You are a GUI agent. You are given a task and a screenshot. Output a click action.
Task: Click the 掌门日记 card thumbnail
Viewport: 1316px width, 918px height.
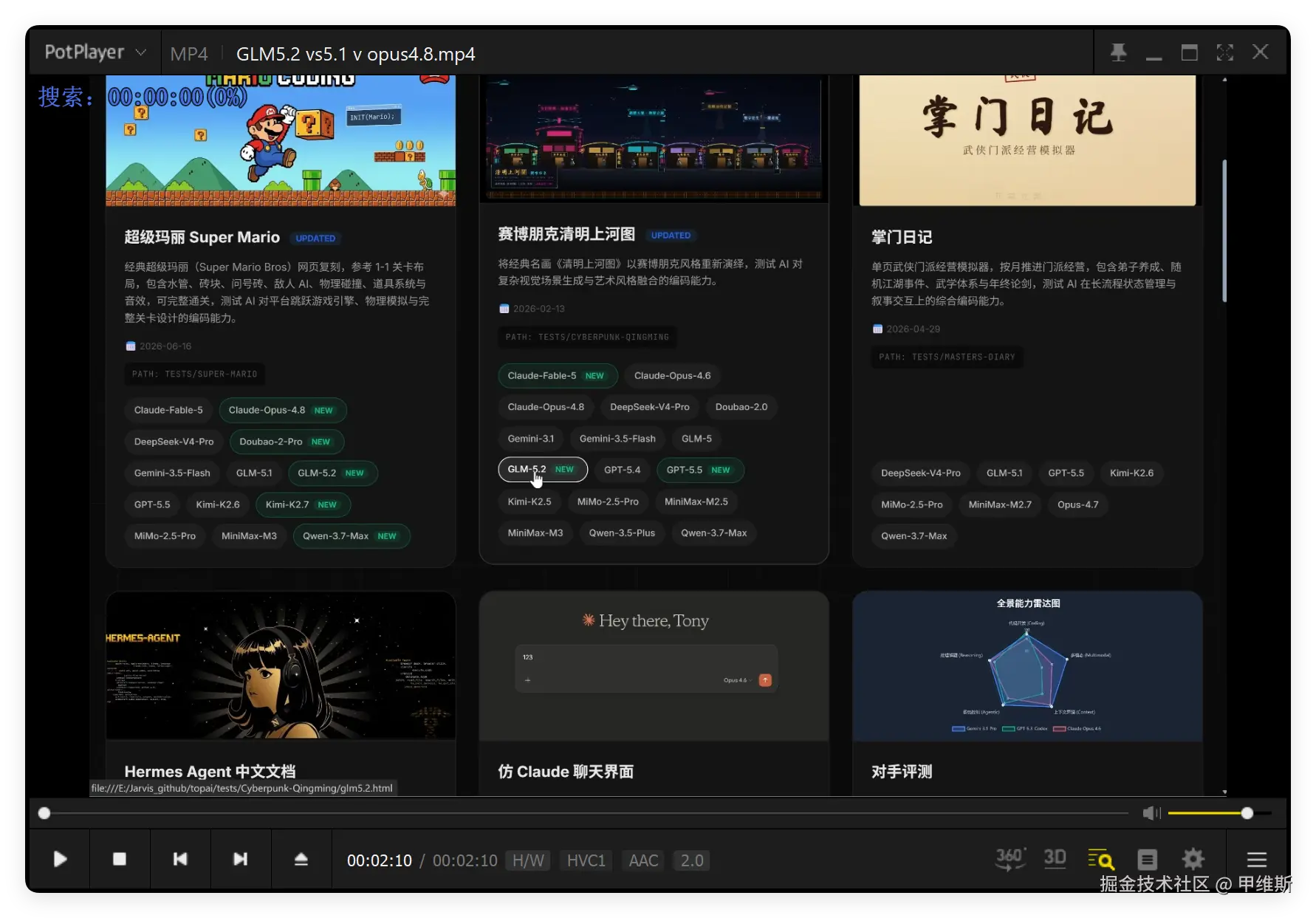[x=1027, y=140]
